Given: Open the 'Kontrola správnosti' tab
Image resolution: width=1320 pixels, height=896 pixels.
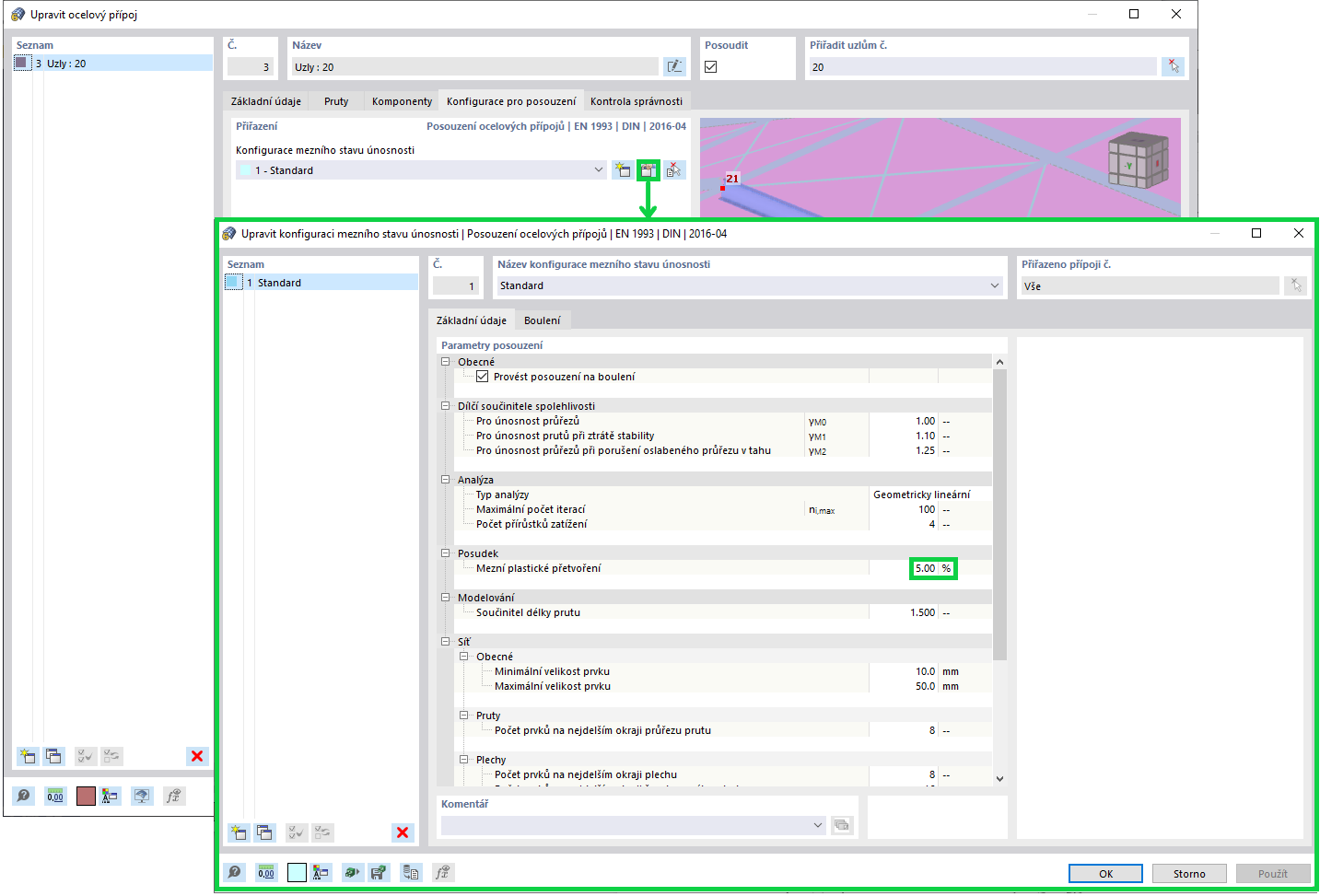Looking at the screenshot, I should (x=637, y=101).
